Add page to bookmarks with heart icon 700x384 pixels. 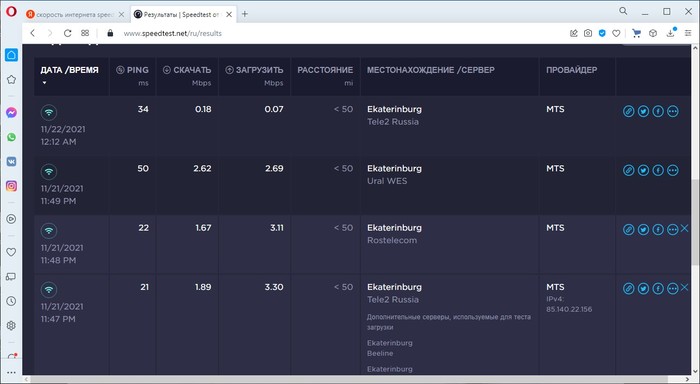616,33
